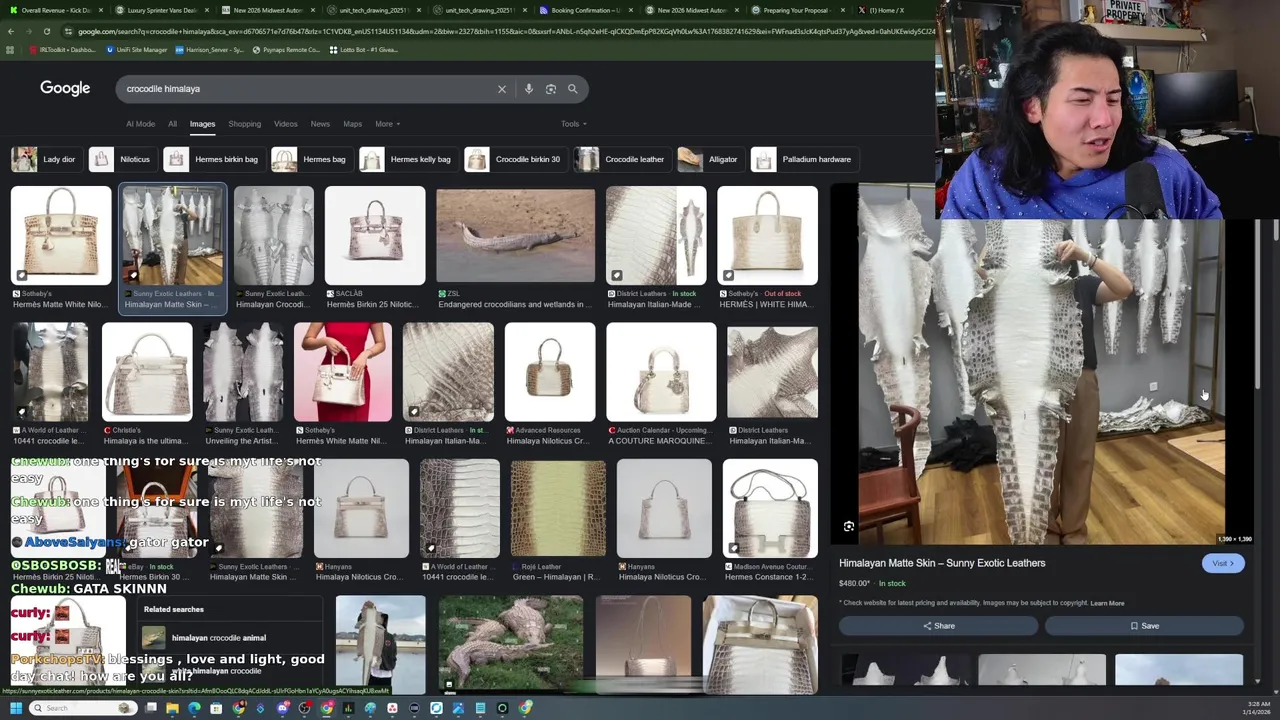Reload the page with the refresh icon
Viewport: 1280px width, 720px height.
[46, 31]
